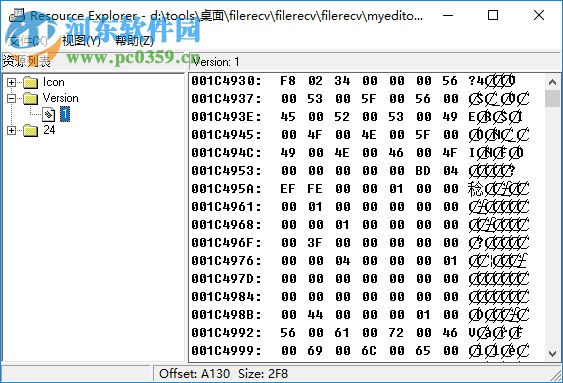563x383 pixels.
Task: Click the scroll up arrow in hex view
Action: click(x=553, y=82)
